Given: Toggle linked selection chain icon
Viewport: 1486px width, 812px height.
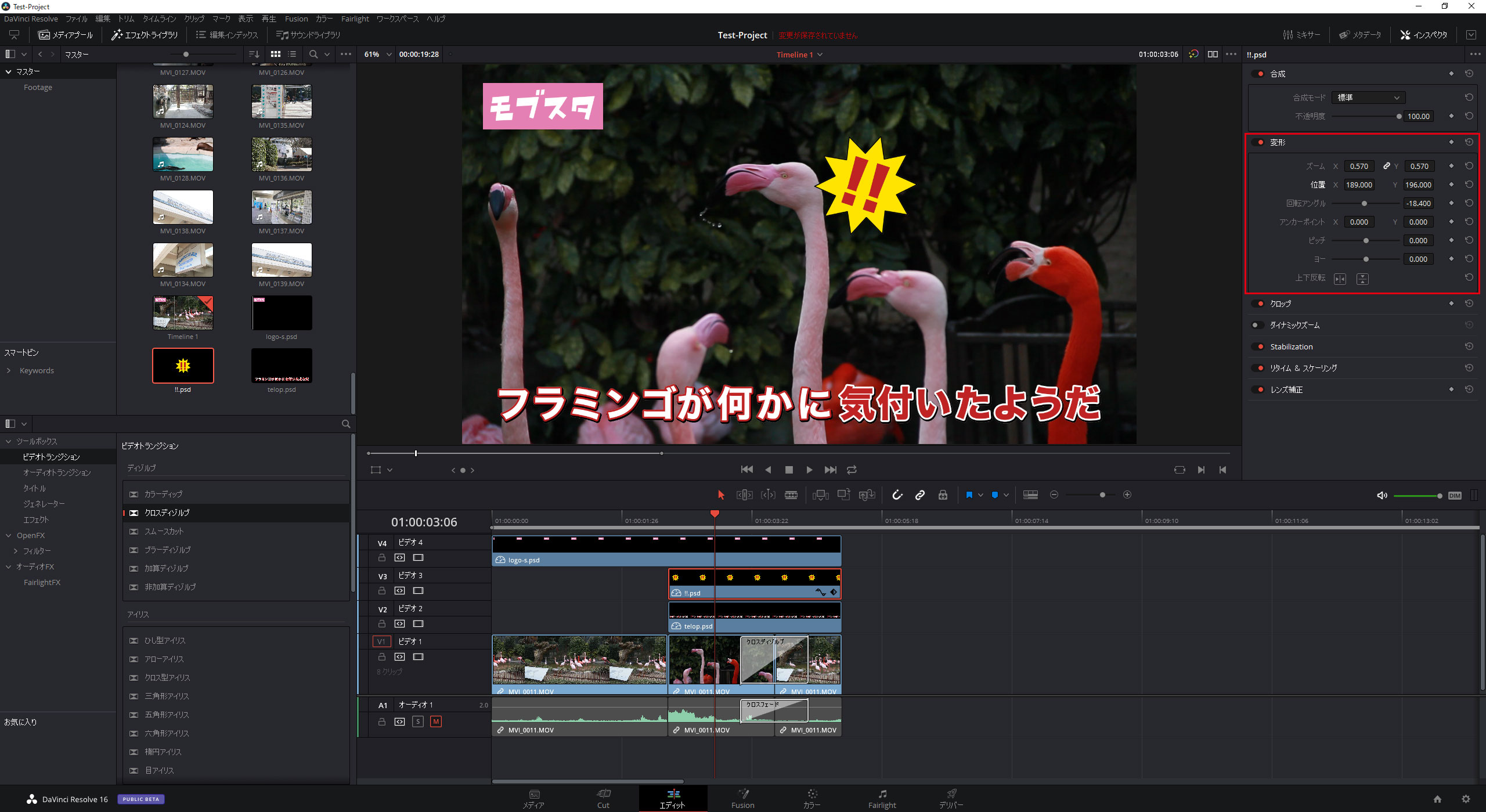Looking at the screenshot, I should (919, 495).
